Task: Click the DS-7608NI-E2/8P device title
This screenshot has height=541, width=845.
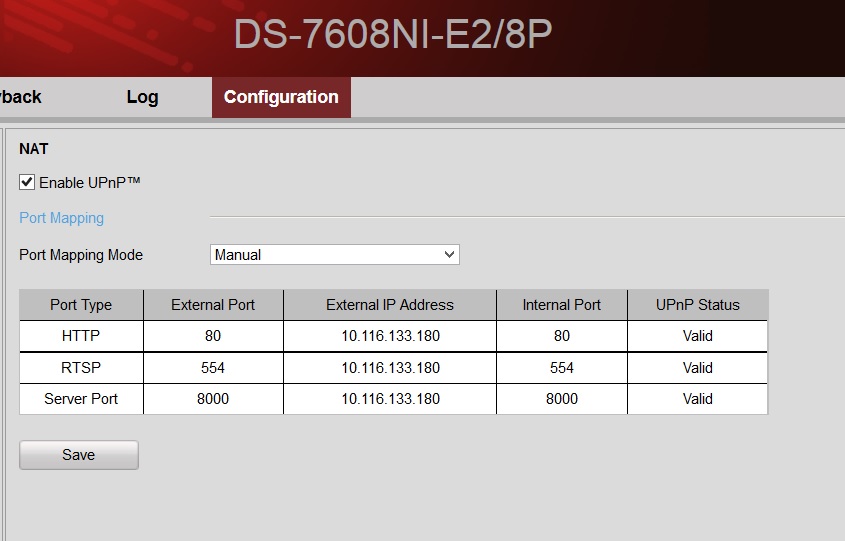Action: [393, 34]
